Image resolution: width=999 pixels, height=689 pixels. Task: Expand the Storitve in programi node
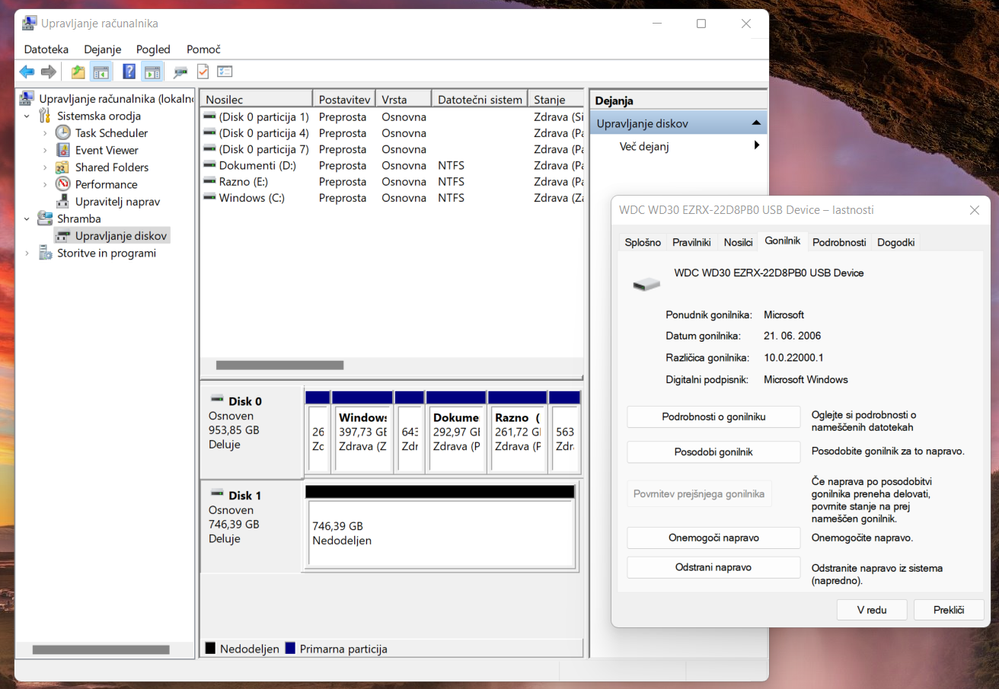click(27, 253)
